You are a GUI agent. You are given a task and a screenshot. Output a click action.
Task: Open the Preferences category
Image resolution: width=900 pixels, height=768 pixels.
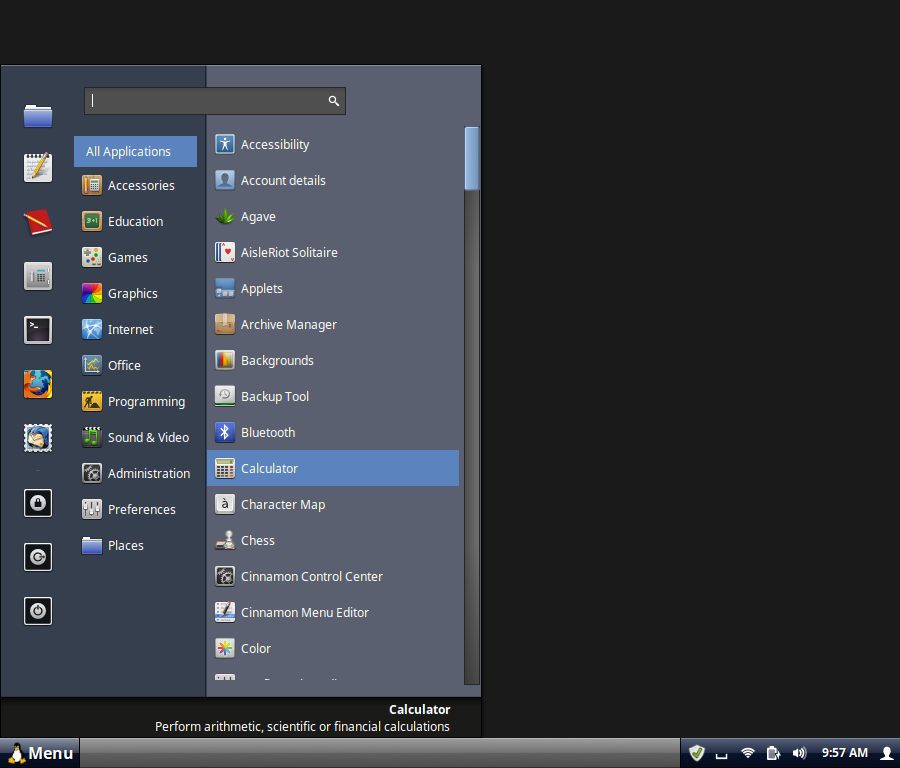135,509
